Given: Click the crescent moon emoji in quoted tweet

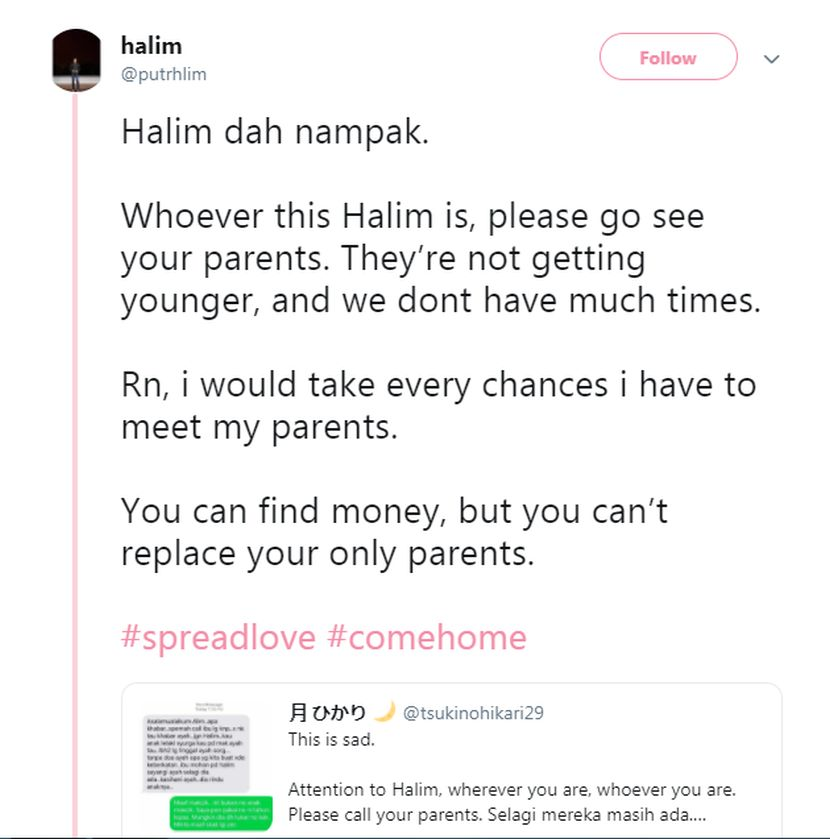Looking at the screenshot, I should coord(384,712).
